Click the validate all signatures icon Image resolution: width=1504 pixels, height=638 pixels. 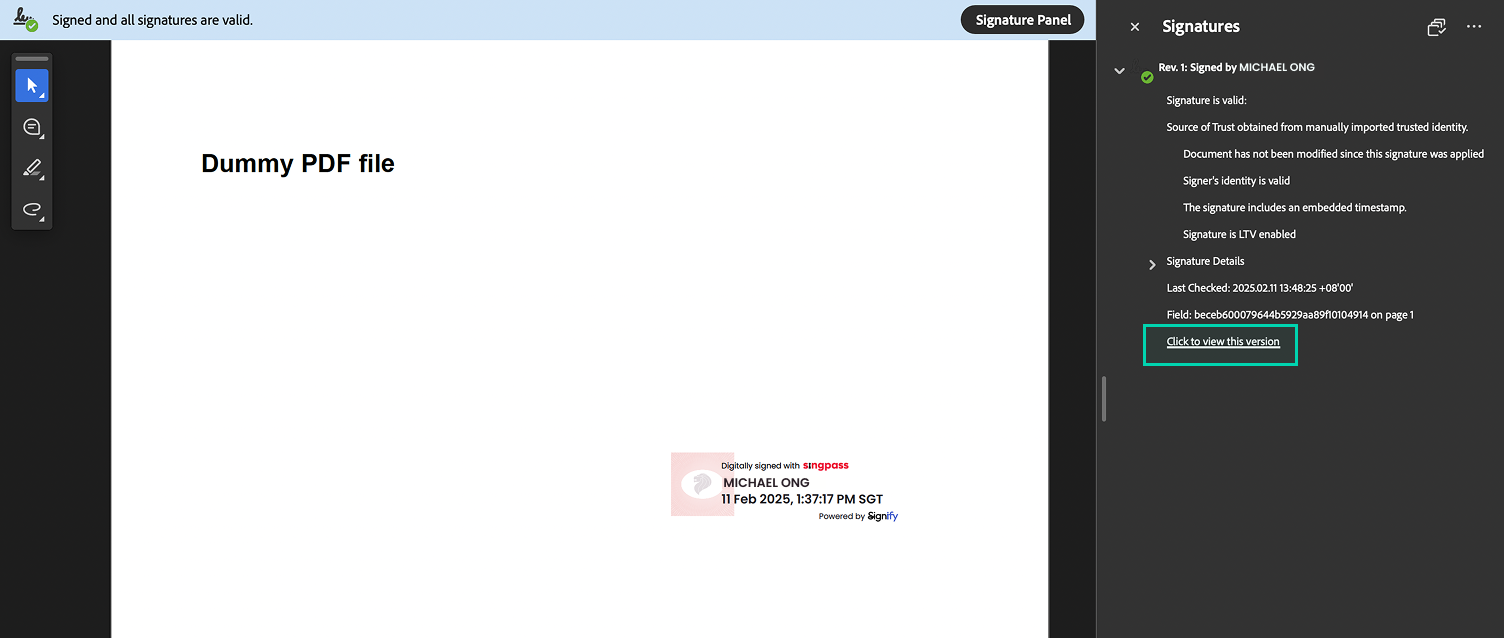tap(1436, 27)
